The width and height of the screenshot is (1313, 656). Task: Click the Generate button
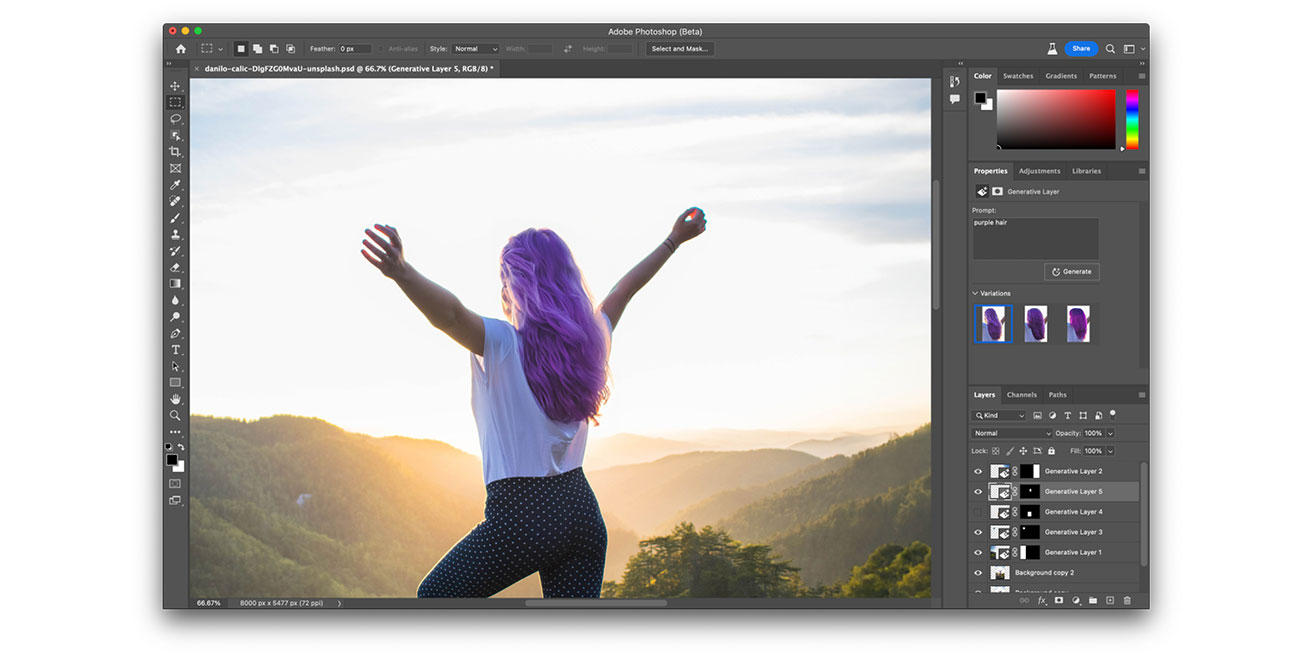point(1071,271)
